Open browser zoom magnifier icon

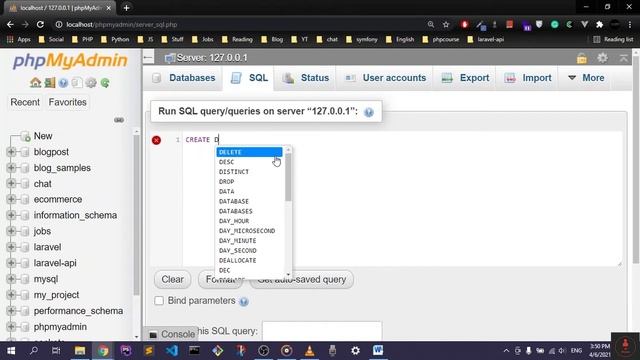[431, 24]
